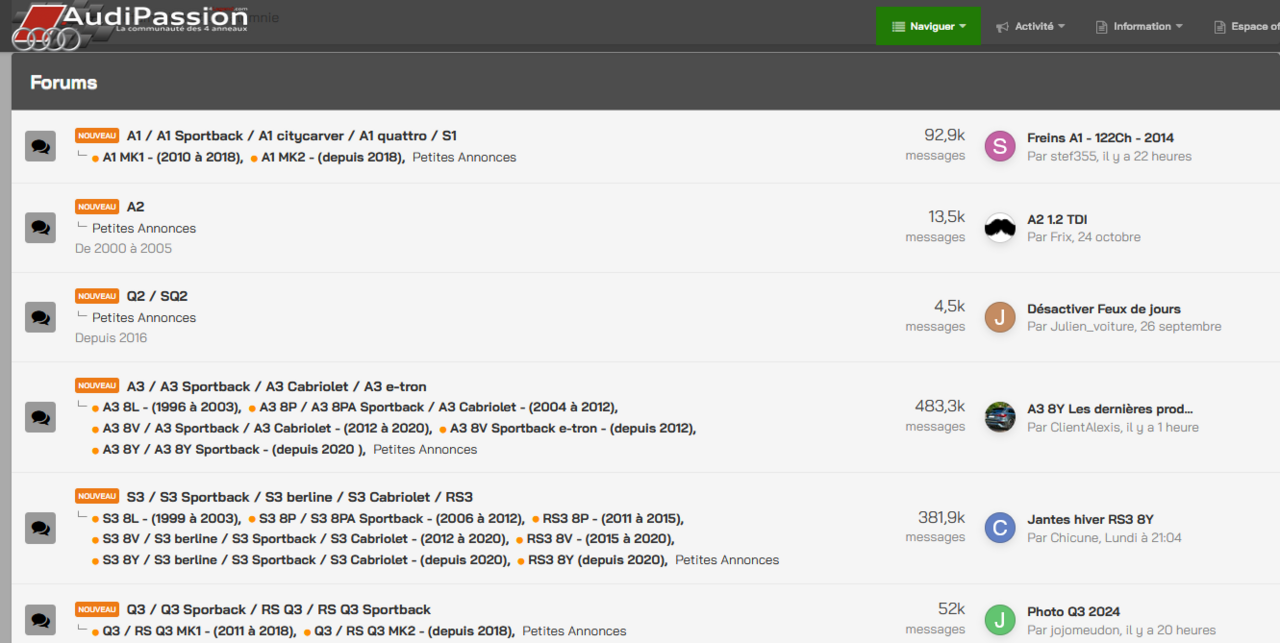Expand the Naviguer dropdown menu

tap(928, 27)
